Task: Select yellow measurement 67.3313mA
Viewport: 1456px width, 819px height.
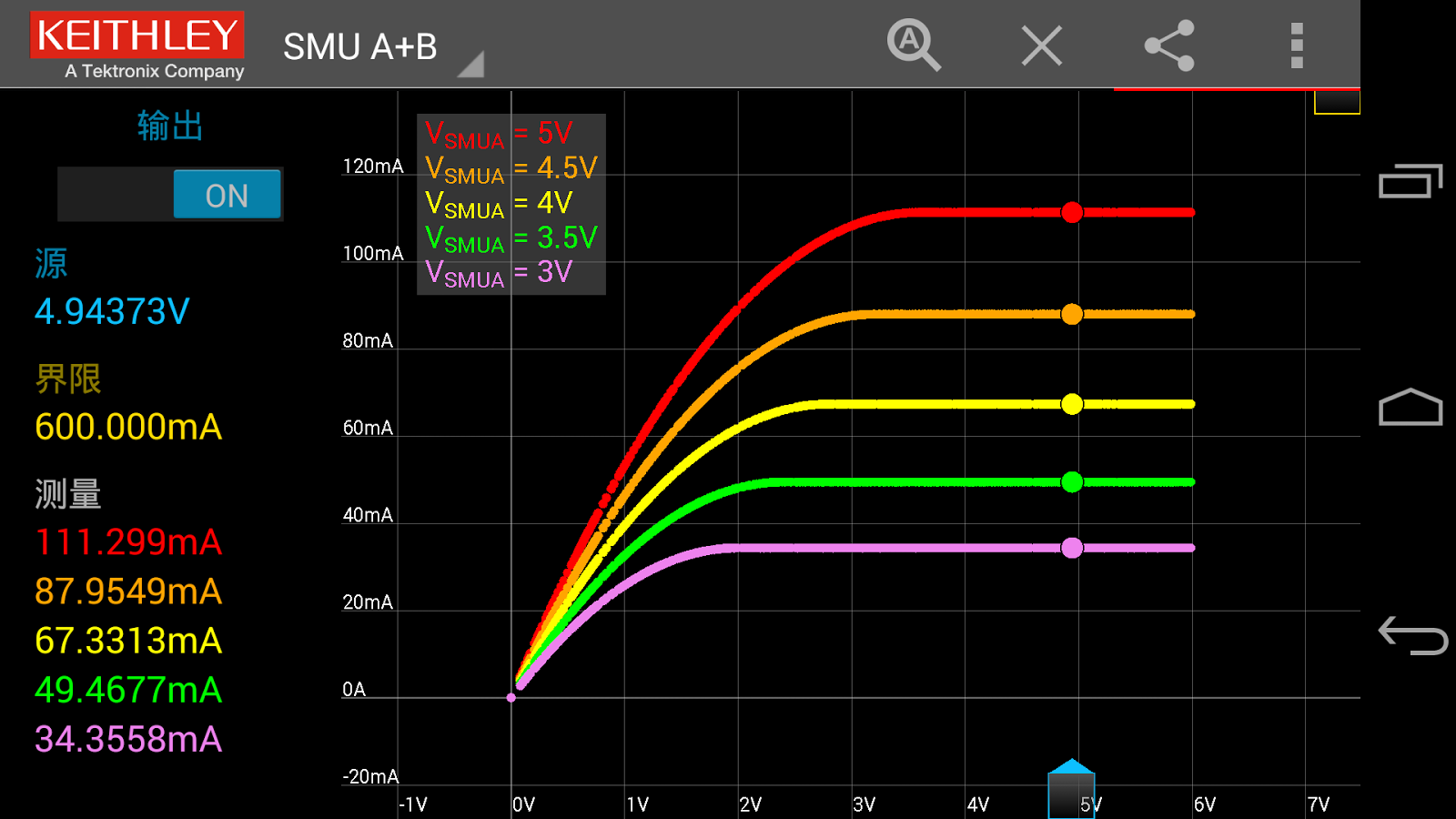Action: point(128,641)
